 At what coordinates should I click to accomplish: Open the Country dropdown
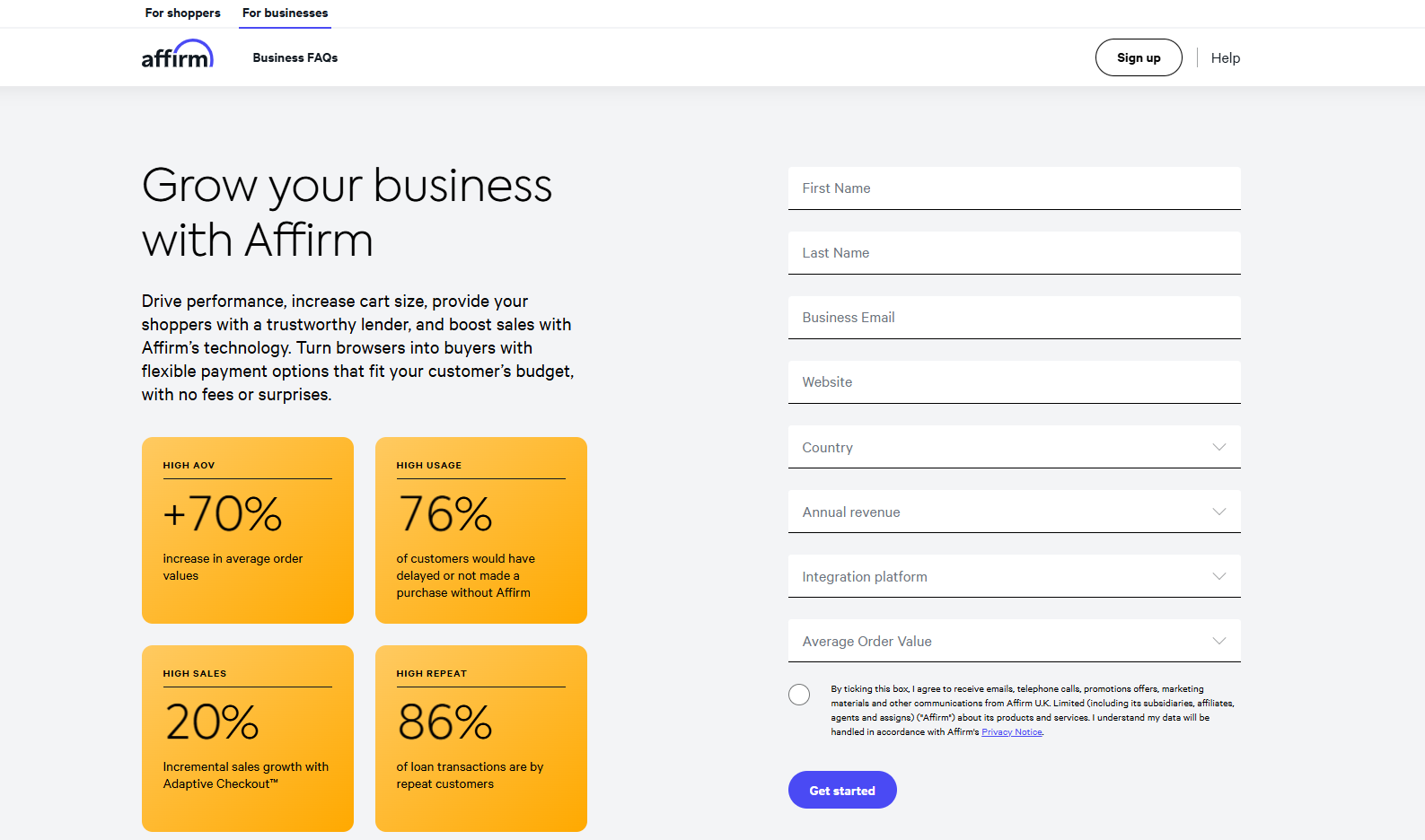point(1015,447)
